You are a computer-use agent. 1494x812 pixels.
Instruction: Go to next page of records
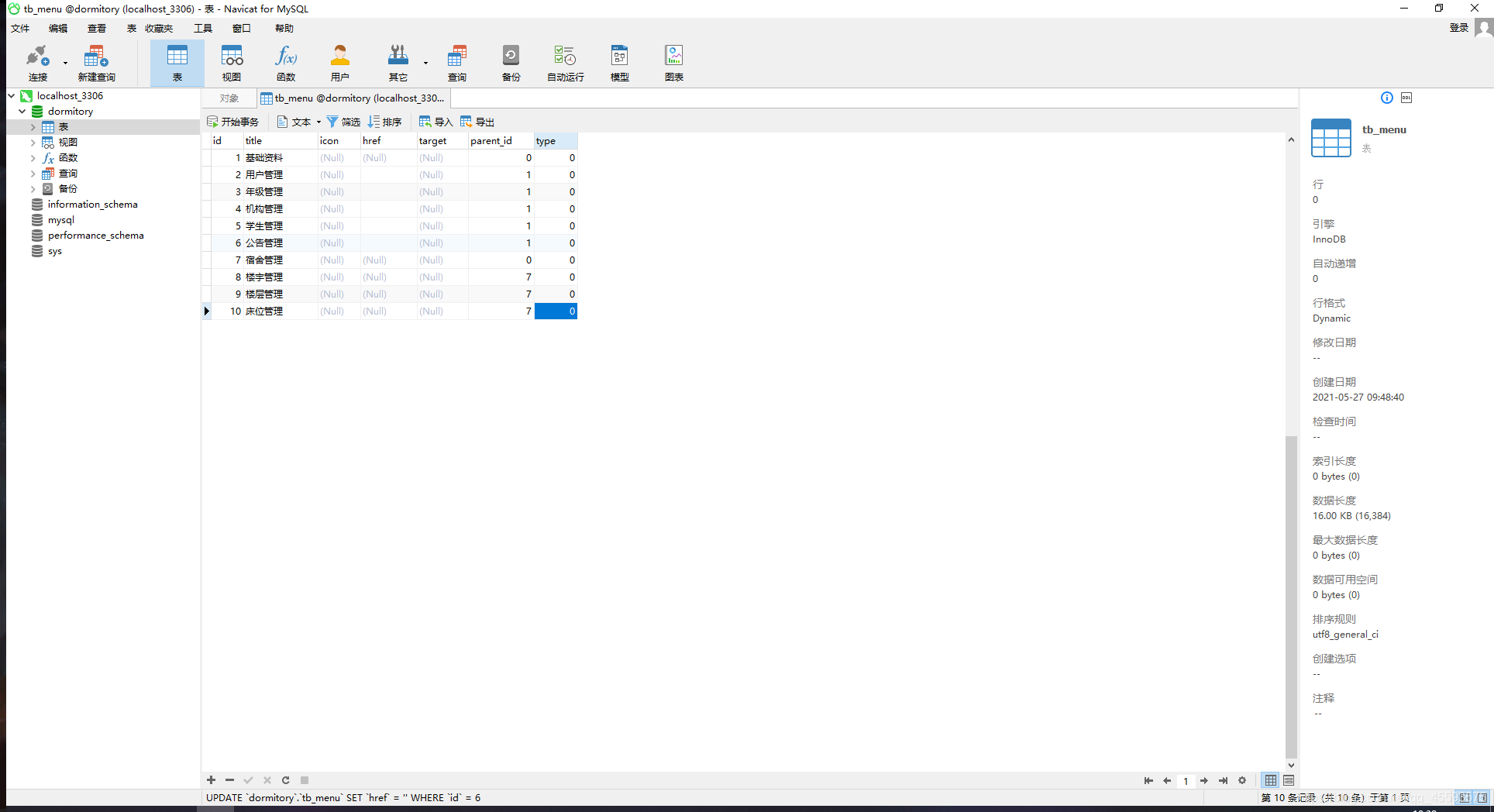pyautogui.click(x=1204, y=780)
